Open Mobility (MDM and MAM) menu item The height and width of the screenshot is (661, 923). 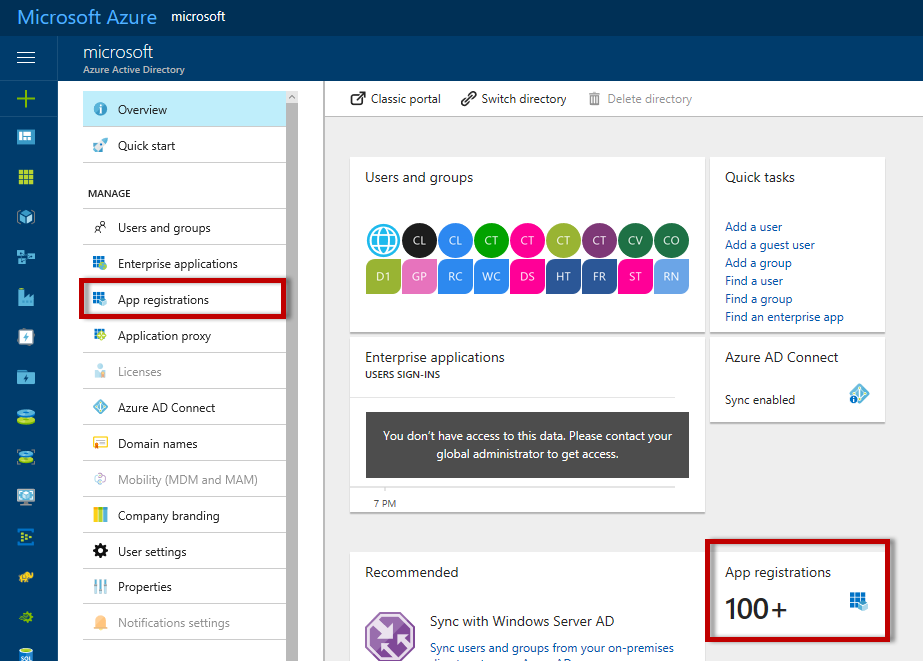tap(184, 480)
